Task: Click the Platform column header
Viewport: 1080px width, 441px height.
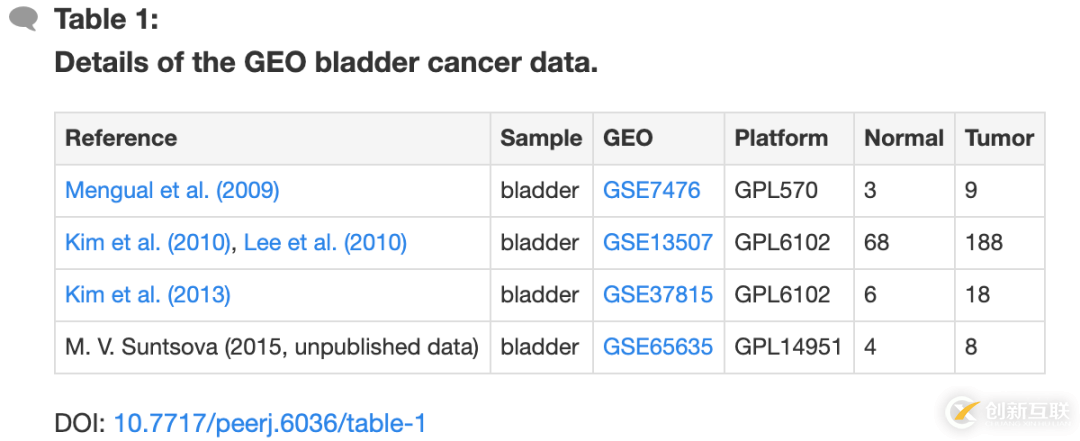Action: 781,138
